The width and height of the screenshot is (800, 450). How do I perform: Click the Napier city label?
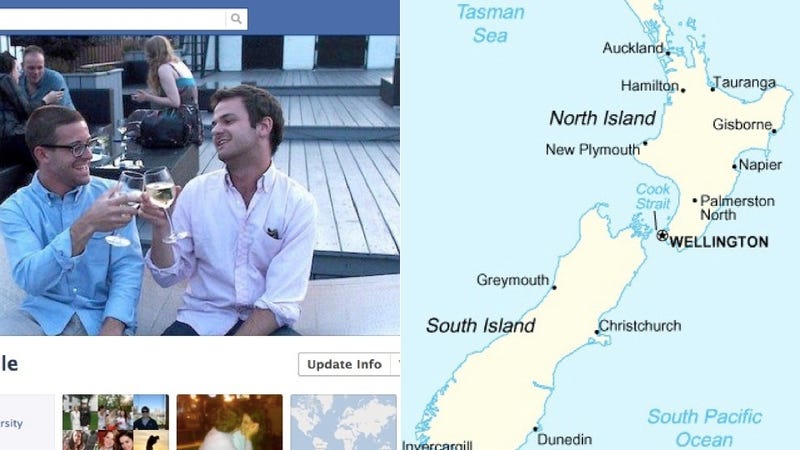point(760,165)
